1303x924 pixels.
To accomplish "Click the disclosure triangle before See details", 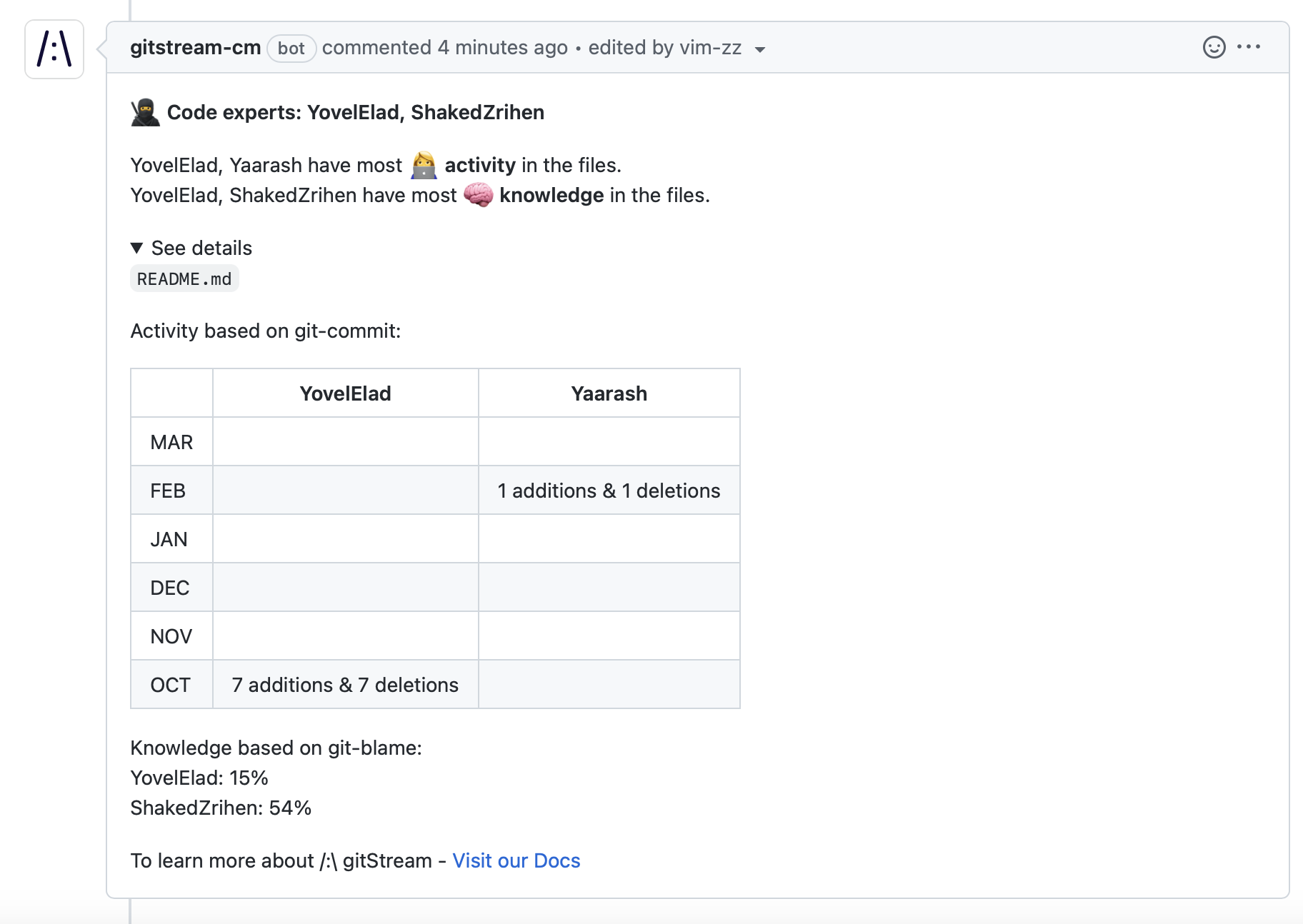I will [137, 248].
